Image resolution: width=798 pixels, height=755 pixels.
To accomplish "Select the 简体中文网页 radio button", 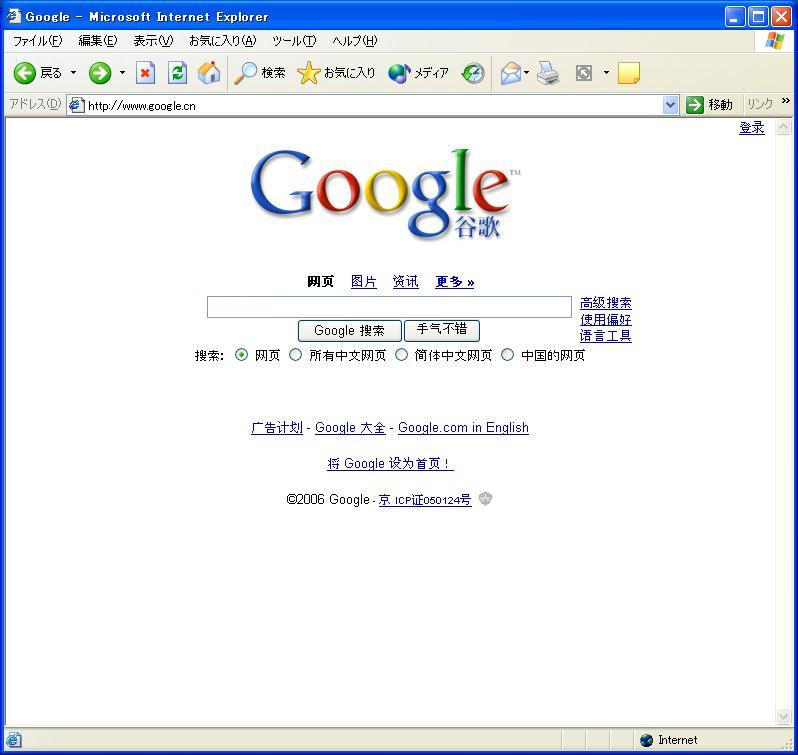I will 401,355.
